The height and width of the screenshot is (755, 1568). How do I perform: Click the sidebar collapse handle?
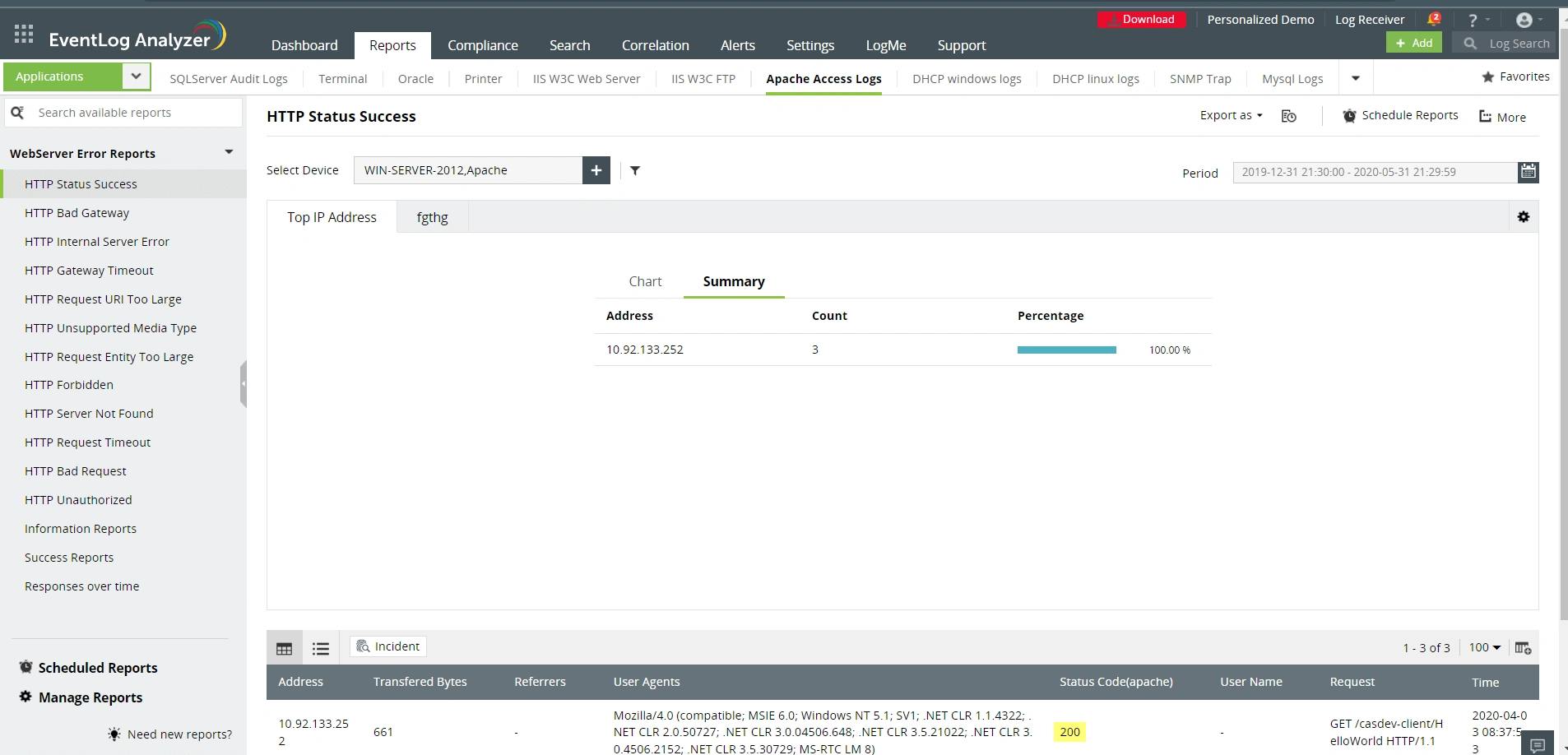coord(244,384)
